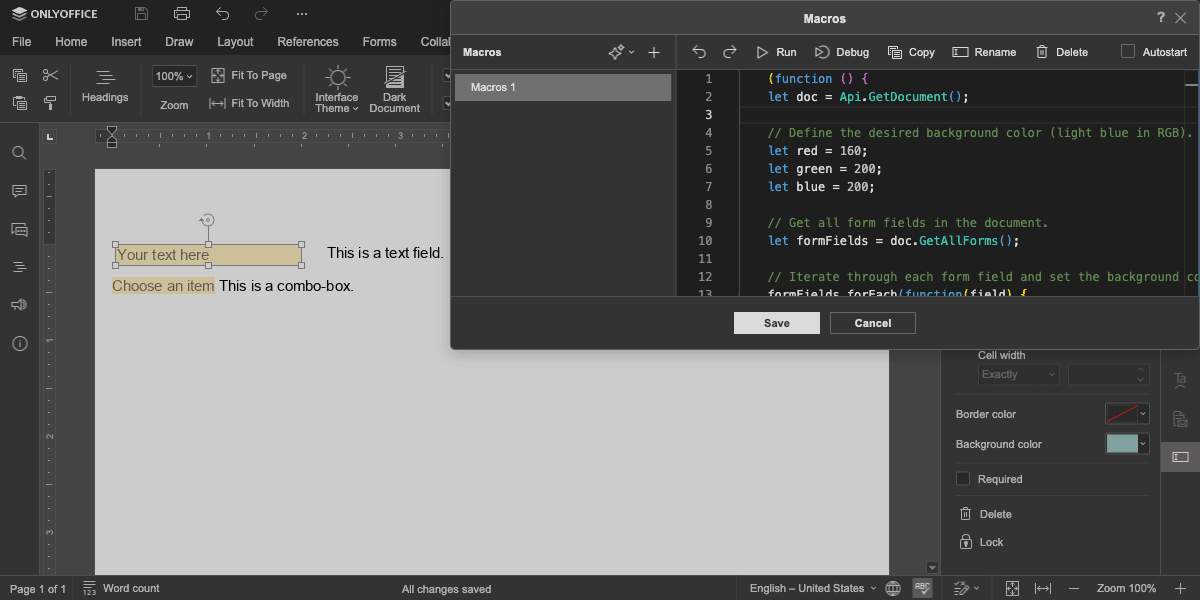The width and height of the screenshot is (1200, 600).
Task: Switch to the Draw tab
Action: point(179,42)
